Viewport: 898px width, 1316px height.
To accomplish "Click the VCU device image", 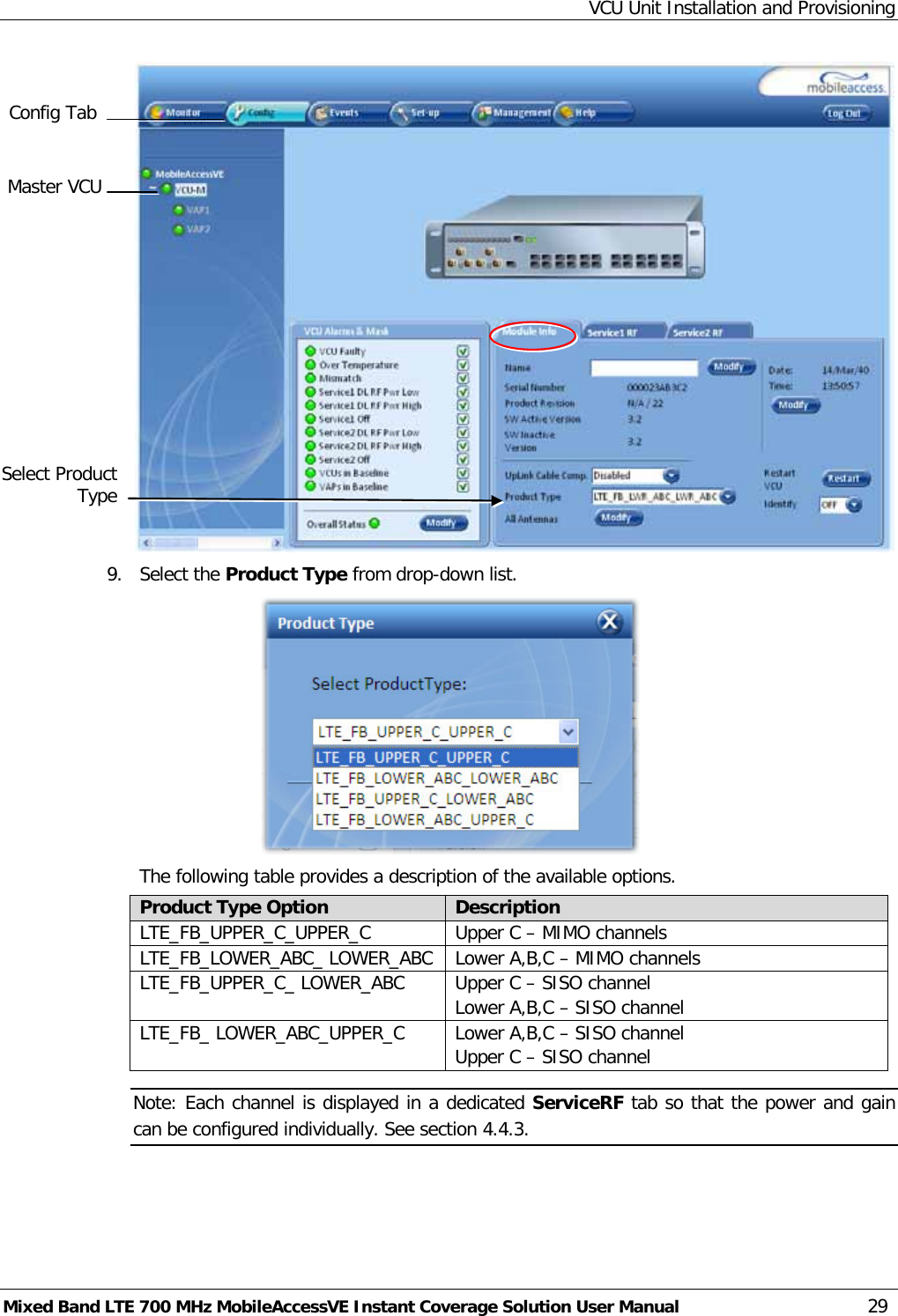I will pos(564,238).
